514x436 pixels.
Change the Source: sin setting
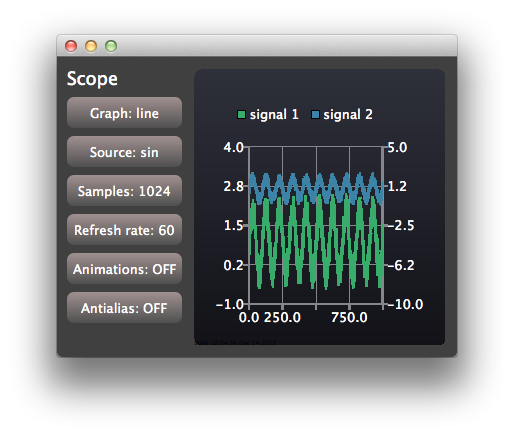click(x=124, y=152)
